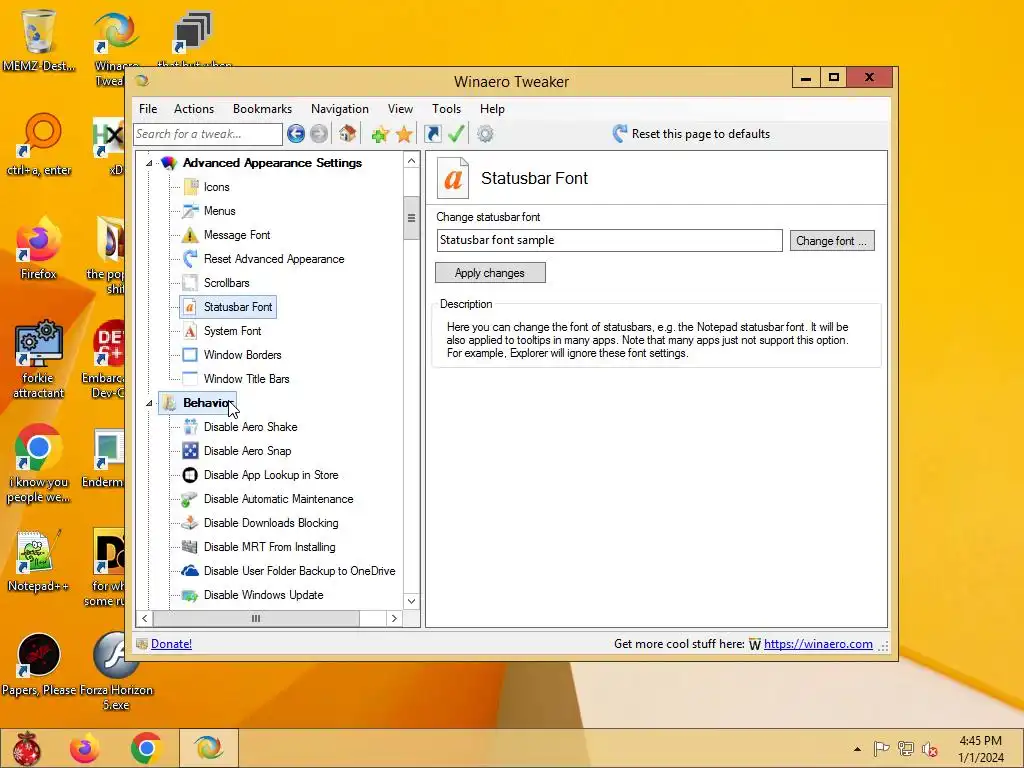Image resolution: width=1024 pixels, height=768 pixels.
Task: Click the Change font button
Action: coord(832,241)
